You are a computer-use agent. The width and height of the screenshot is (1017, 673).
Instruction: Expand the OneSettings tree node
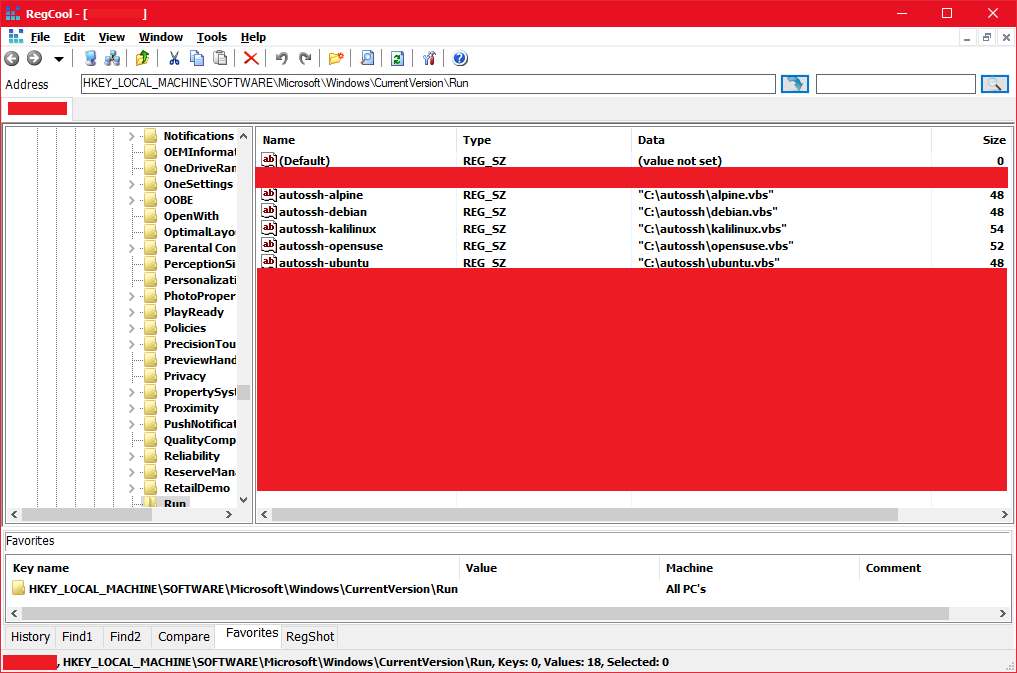[132, 184]
